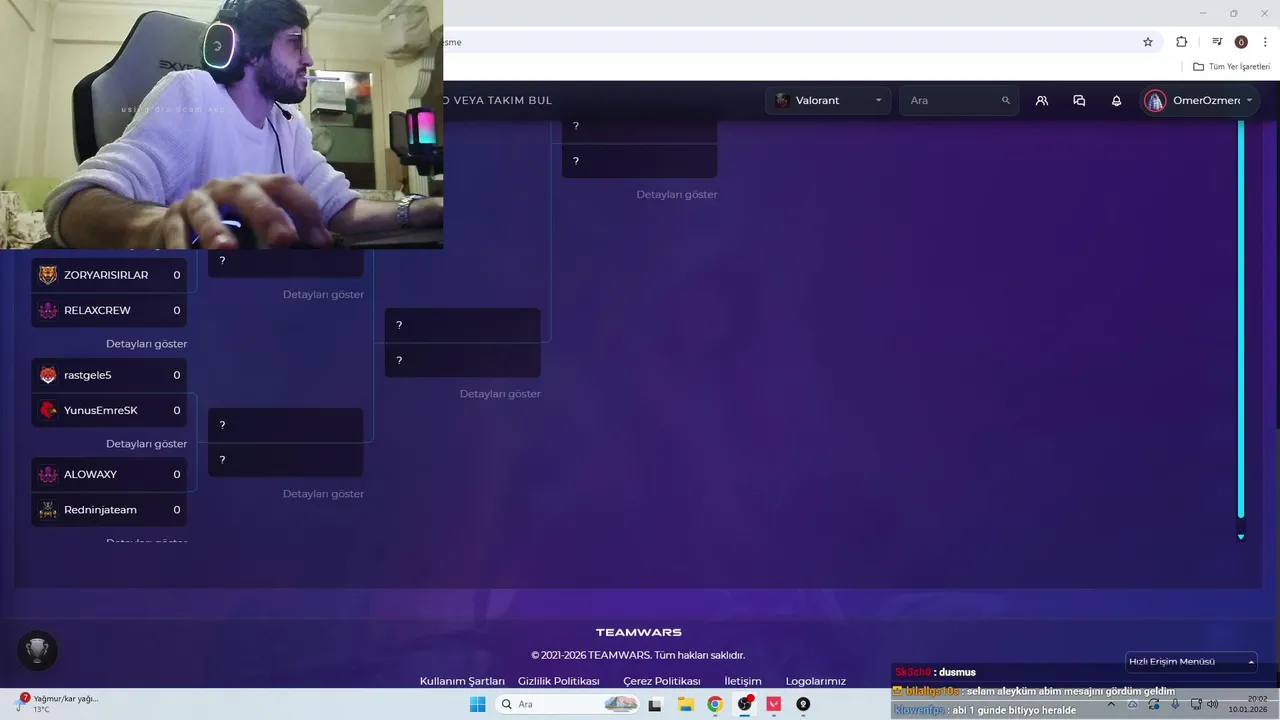Open Çerez Politikası footer link
The image size is (1280, 720).
tap(662, 681)
